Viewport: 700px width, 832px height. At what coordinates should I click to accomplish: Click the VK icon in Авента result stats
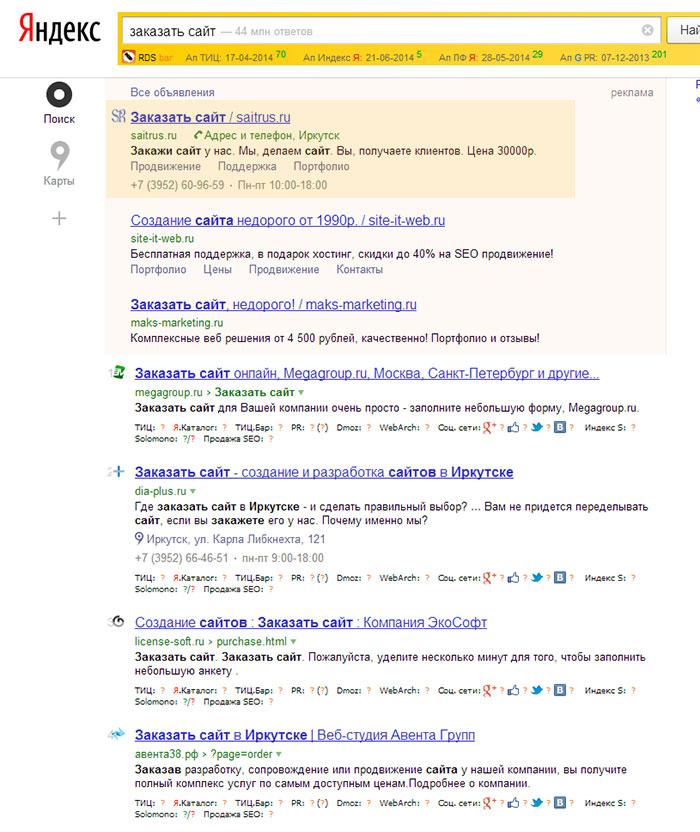tap(560, 802)
